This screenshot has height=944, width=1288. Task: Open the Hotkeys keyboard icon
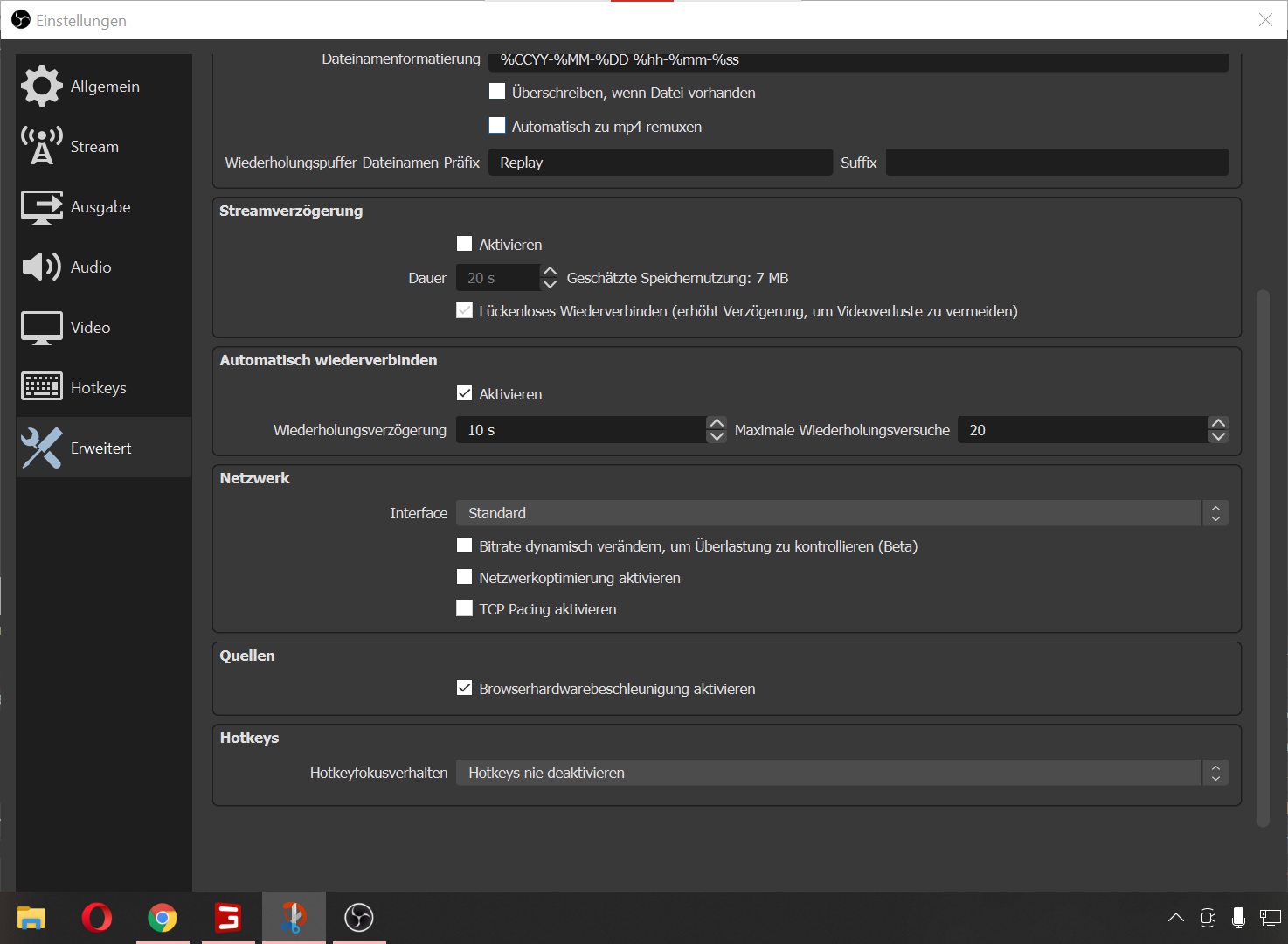tap(42, 387)
